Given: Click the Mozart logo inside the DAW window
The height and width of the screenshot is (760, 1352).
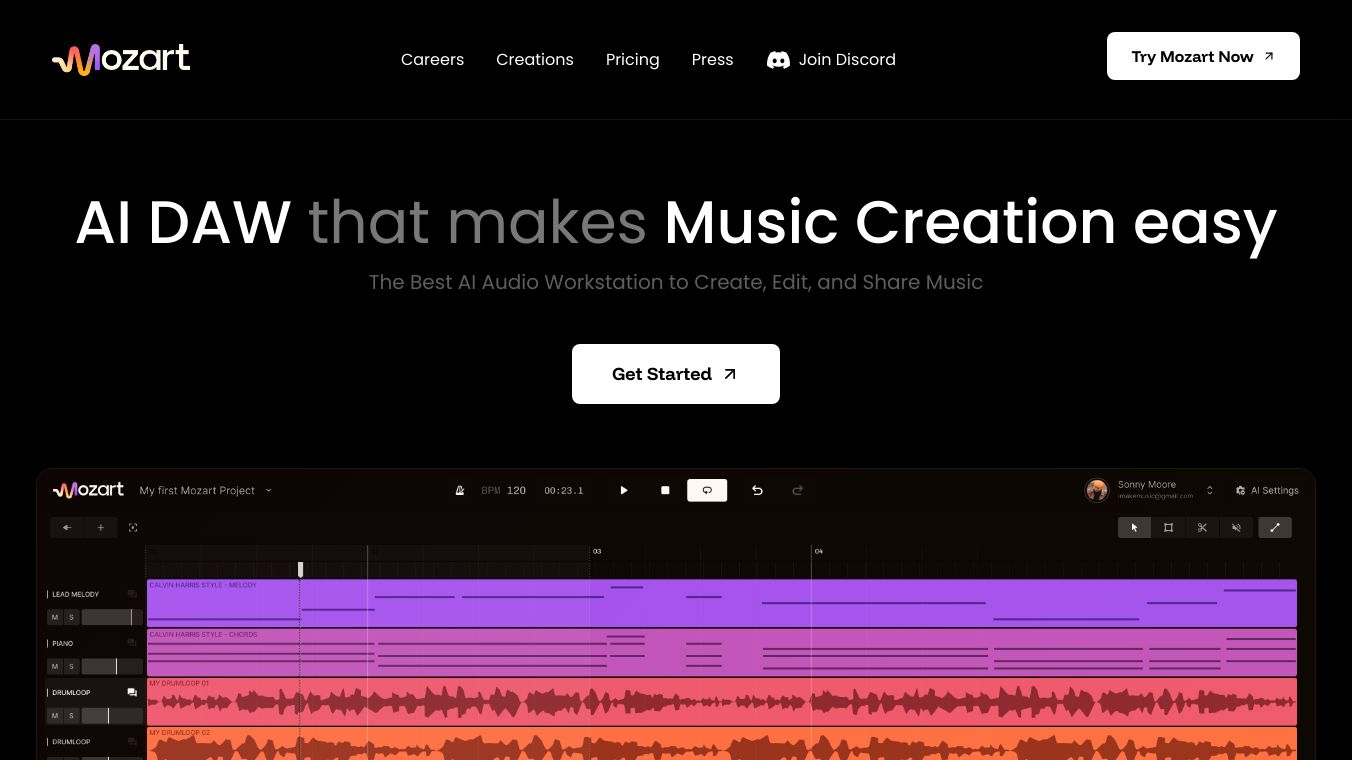Looking at the screenshot, I should (88, 490).
